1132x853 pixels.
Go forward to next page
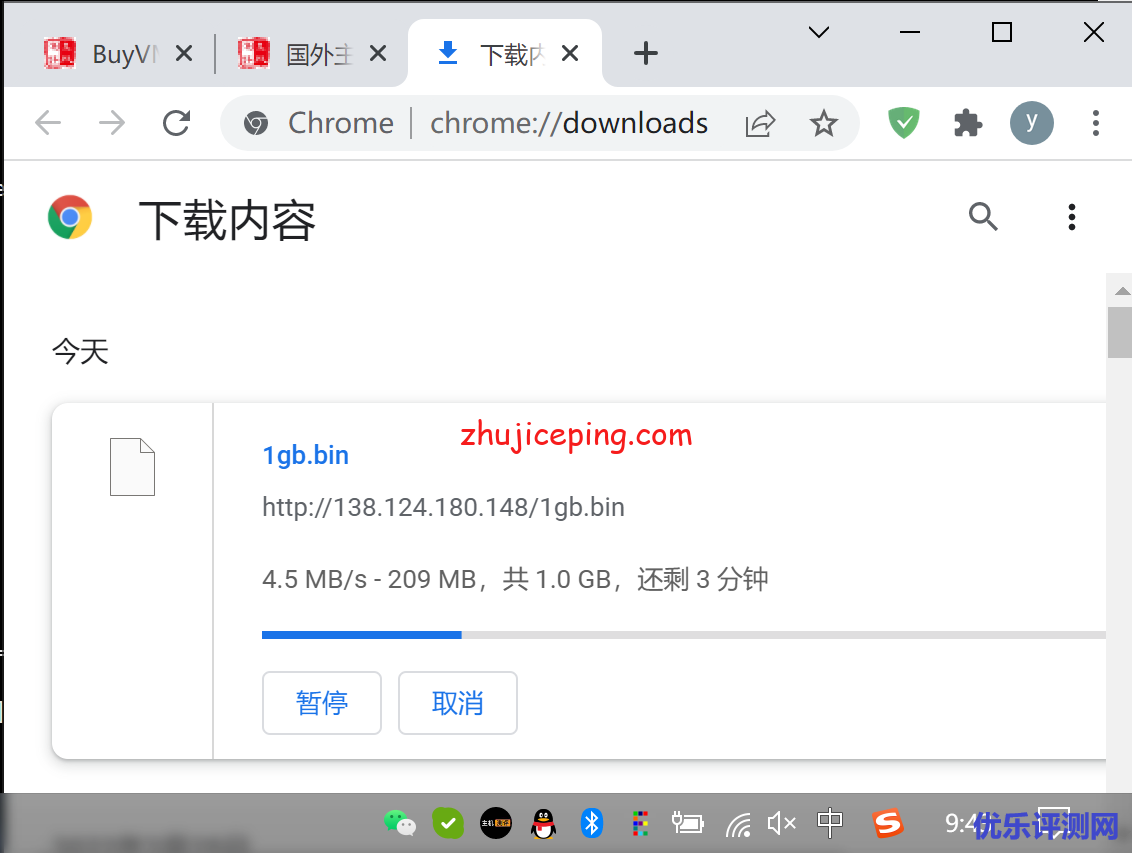[x=112, y=123]
